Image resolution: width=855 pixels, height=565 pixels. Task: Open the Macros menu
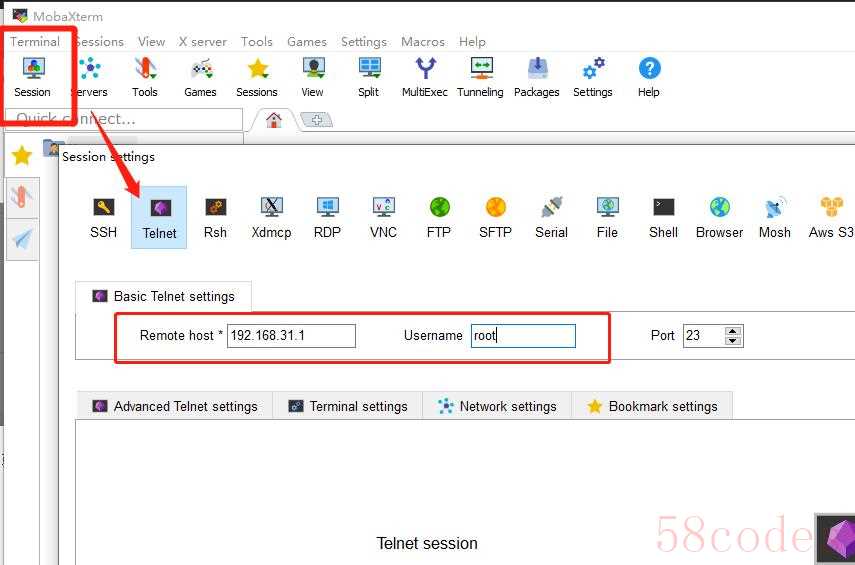pos(423,41)
